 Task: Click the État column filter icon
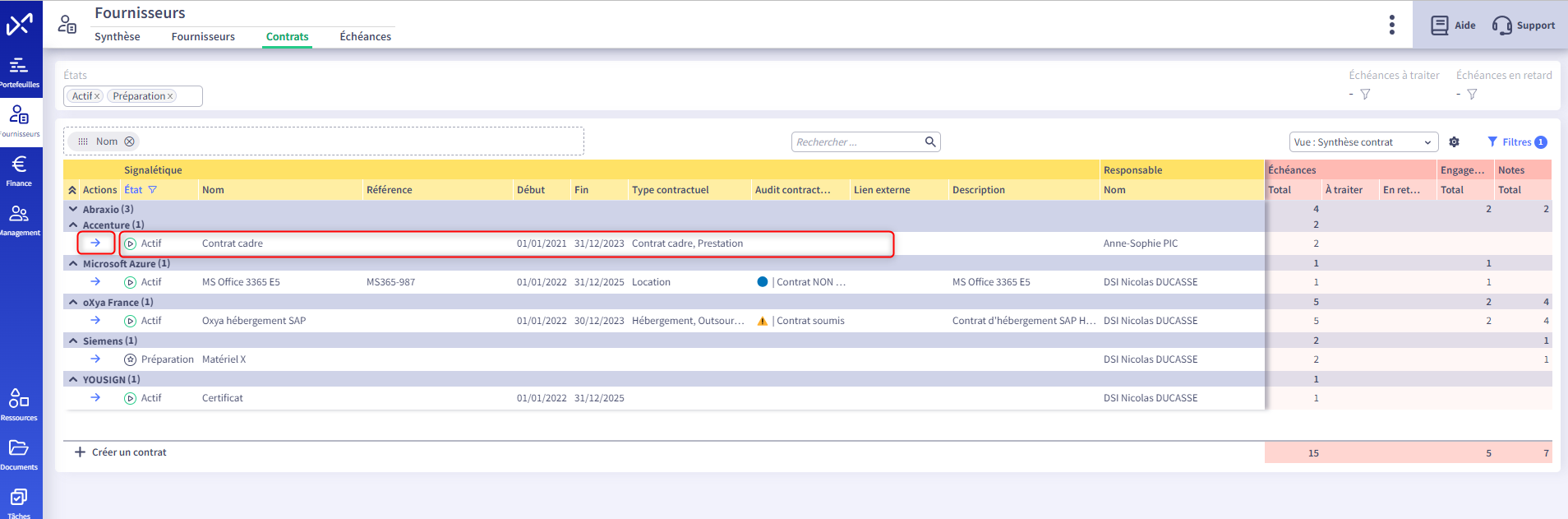coord(152,190)
